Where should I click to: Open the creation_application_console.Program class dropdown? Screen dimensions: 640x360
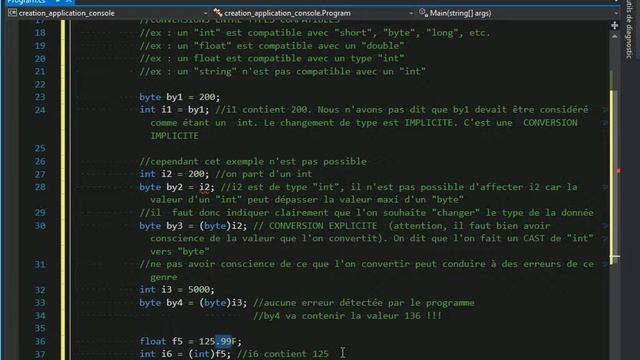313,13
